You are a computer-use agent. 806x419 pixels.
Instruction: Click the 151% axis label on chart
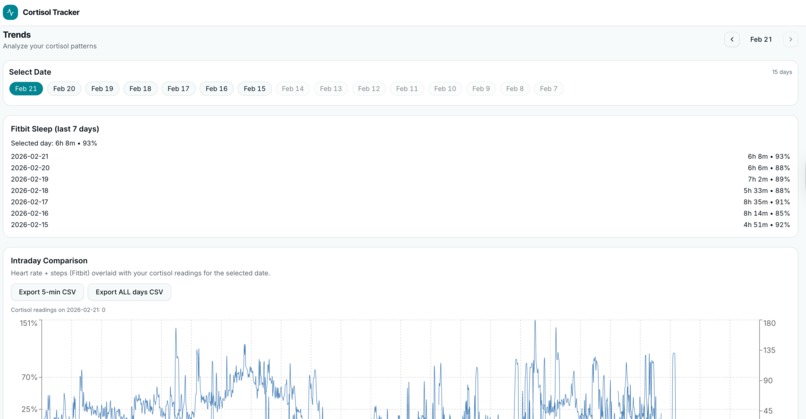pos(28,323)
